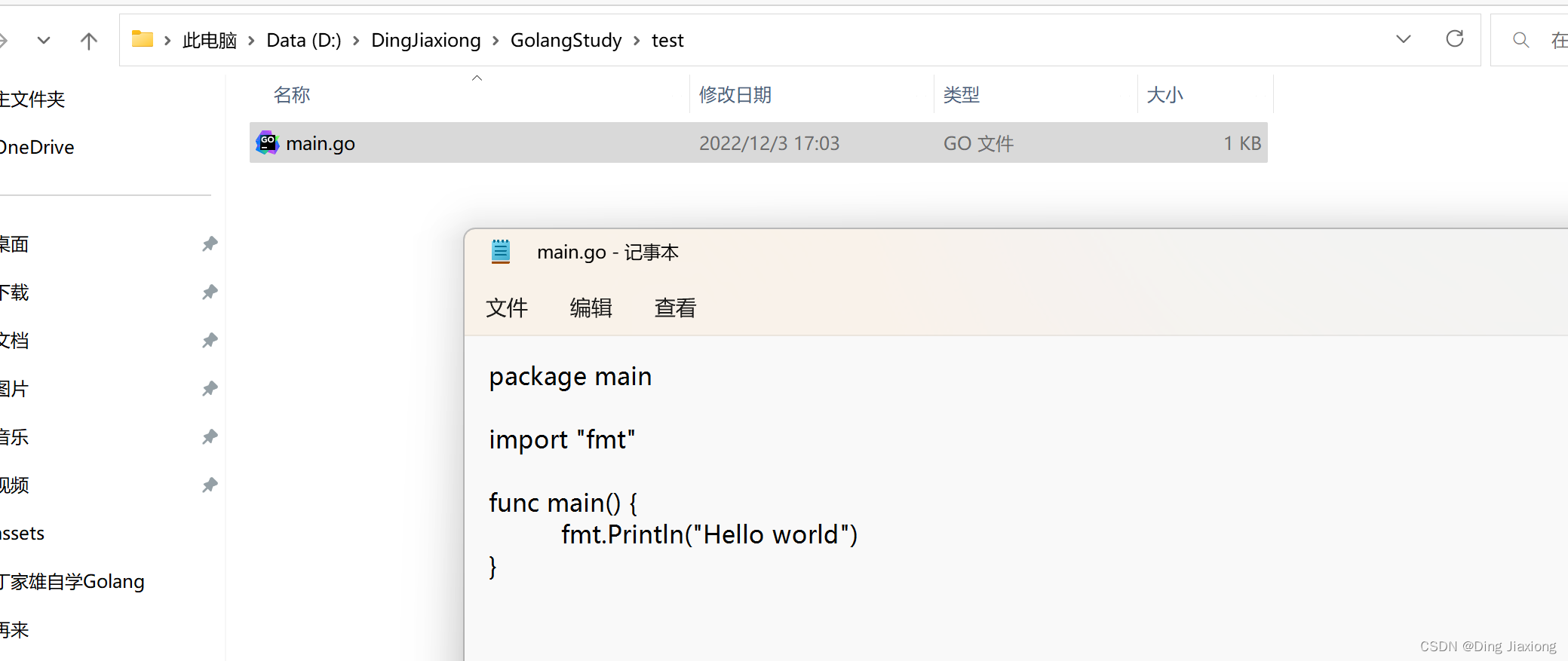Expand chevron before 此电脑 breadcrumb

point(167,41)
